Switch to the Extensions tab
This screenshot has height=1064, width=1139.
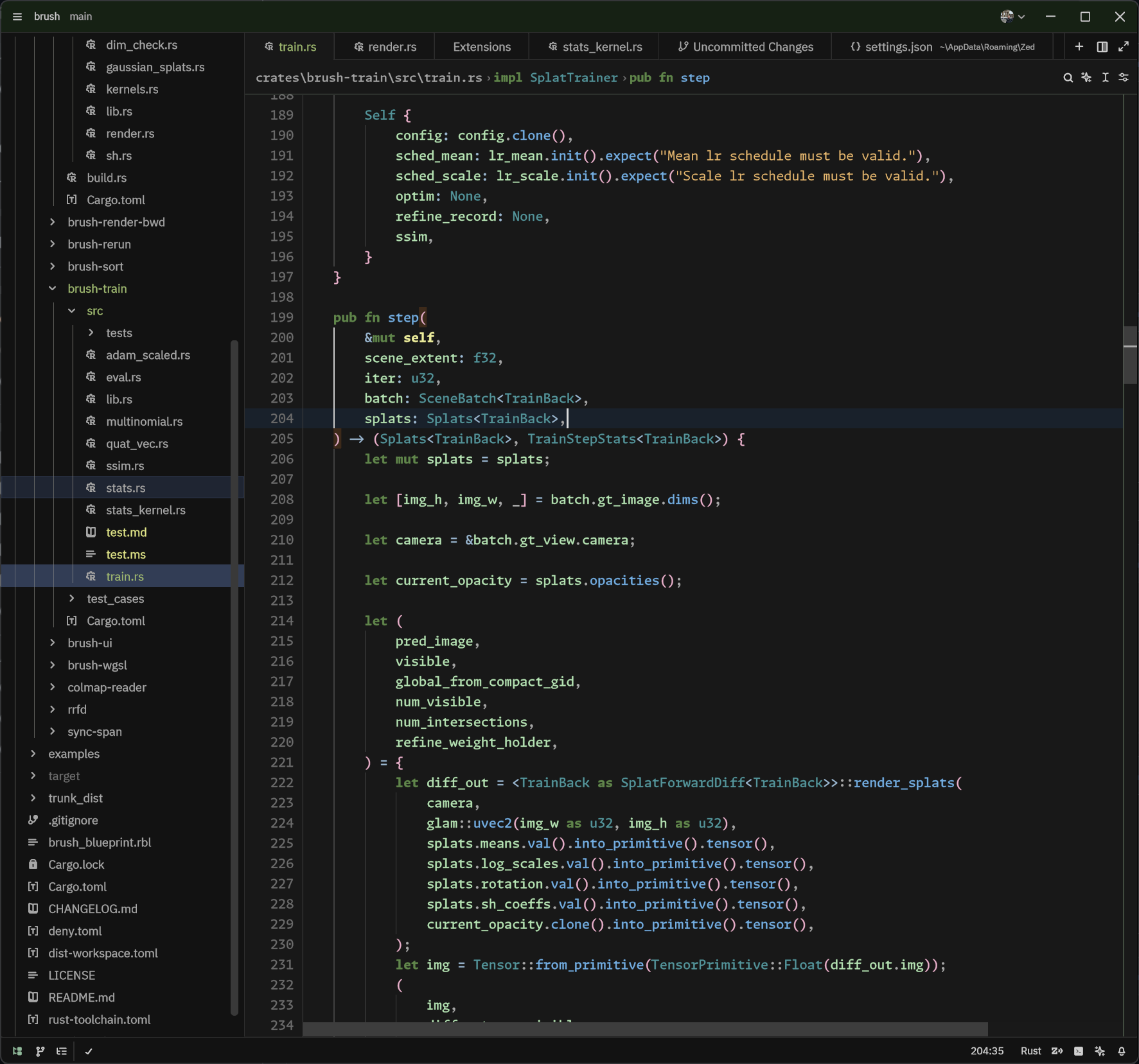click(482, 47)
